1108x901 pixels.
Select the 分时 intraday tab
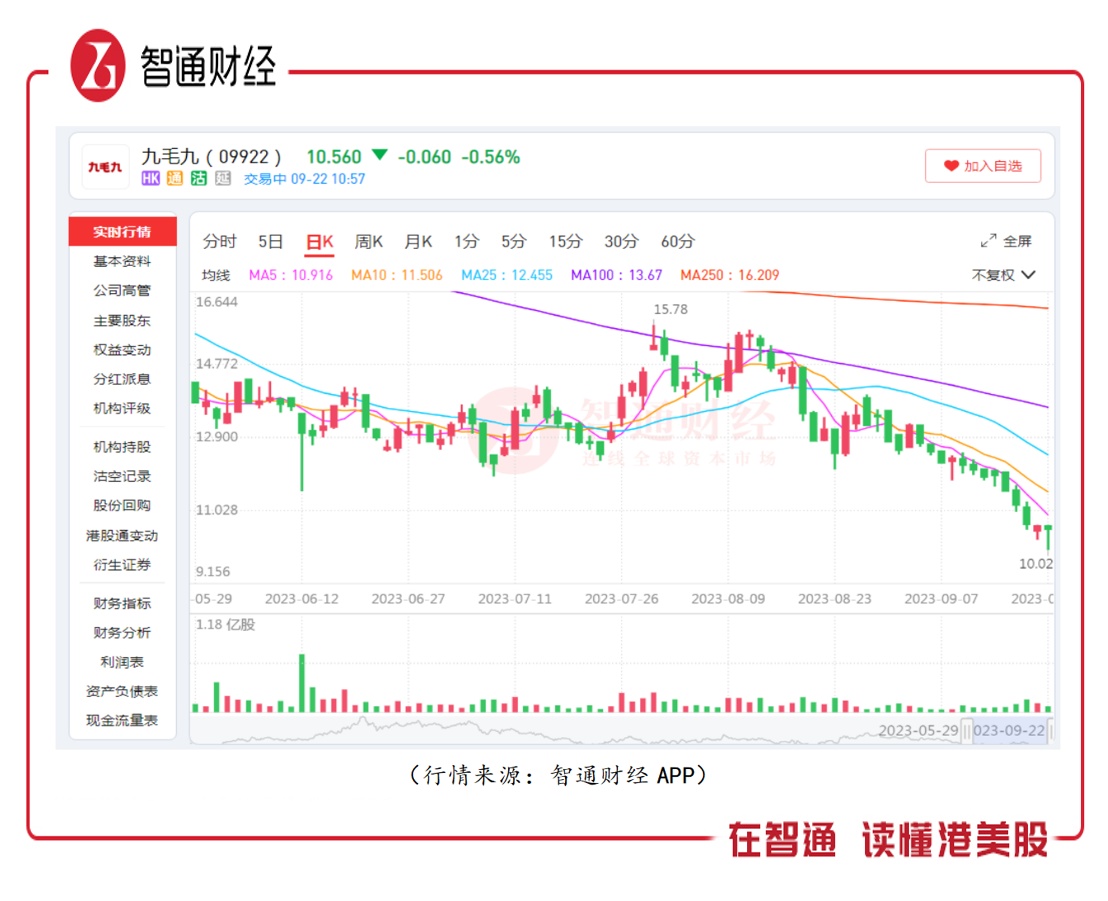(x=219, y=242)
